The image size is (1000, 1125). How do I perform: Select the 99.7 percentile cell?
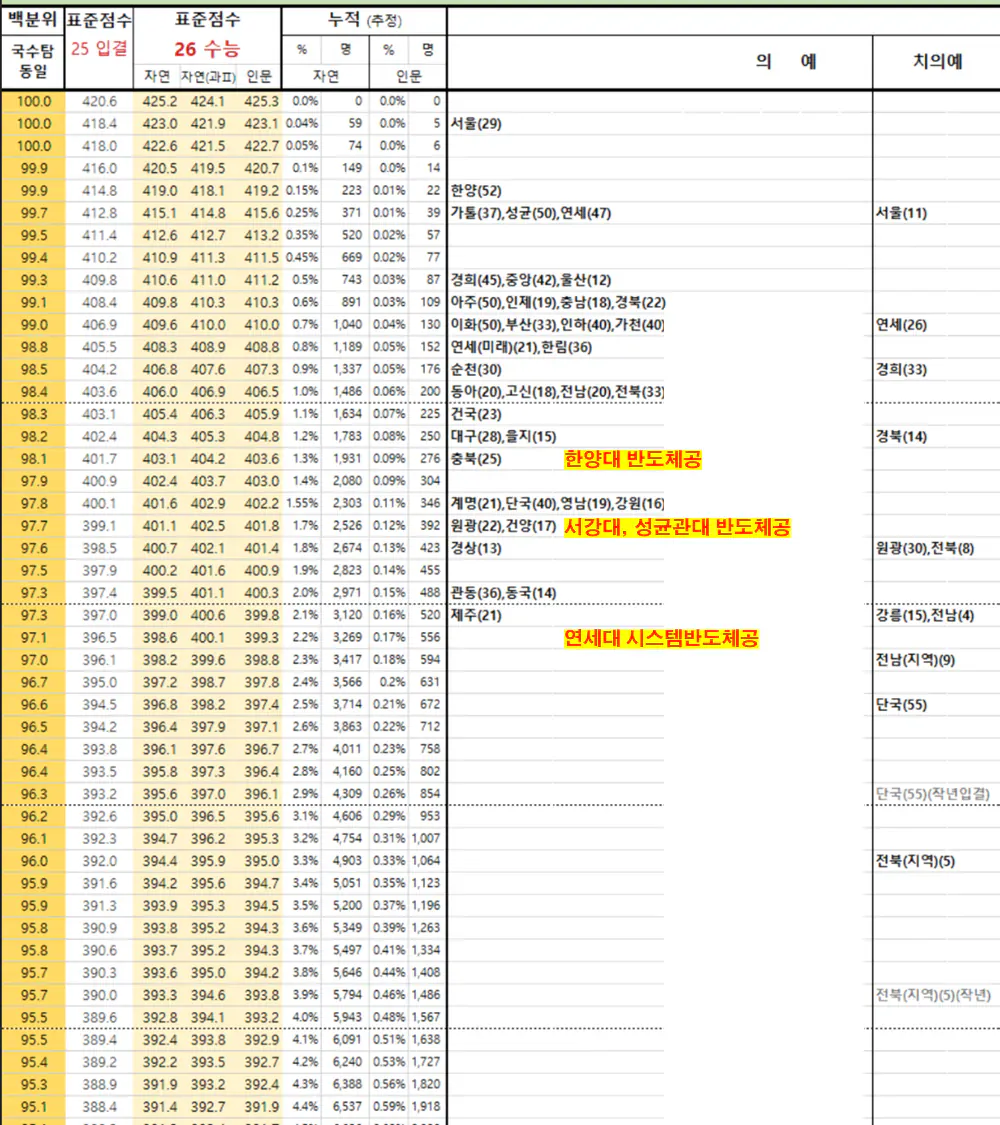click(34, 213)
